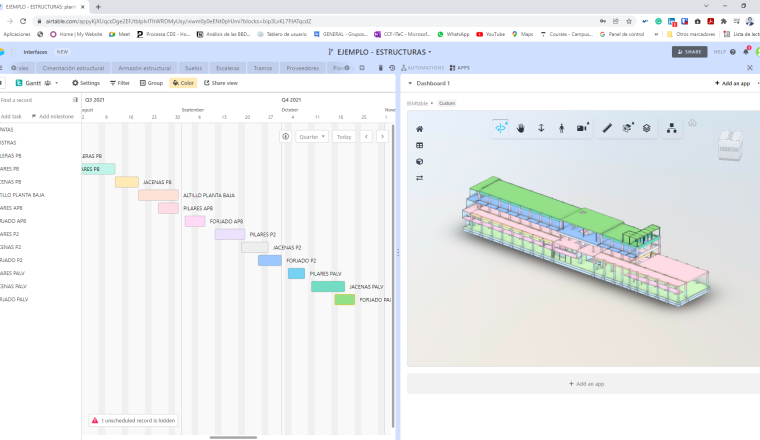The image size is (760, 440).
Task: Collapse the Dashboard 1 expander
Action: [410, 83]
